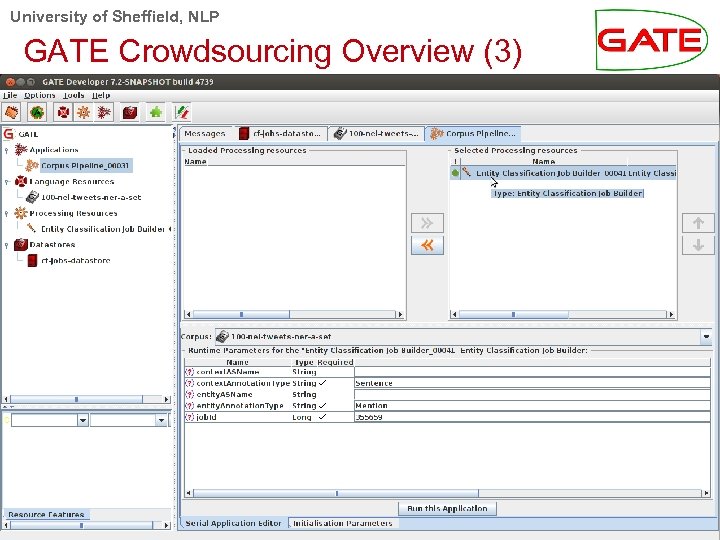Image resolution: width=720 pixels, height=540 pixels.
Task: Click the Selected Processing resources horizontal scrollbar
Action: [562, 315]
